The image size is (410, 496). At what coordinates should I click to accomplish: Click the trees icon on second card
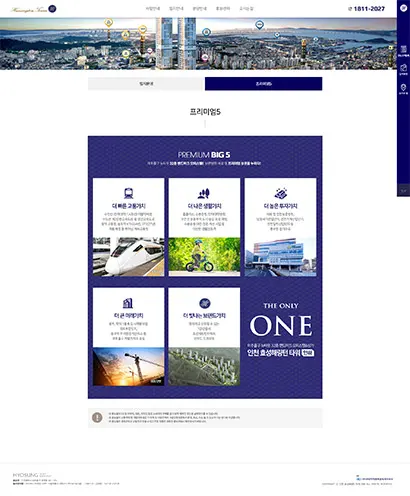coord(204,193)
